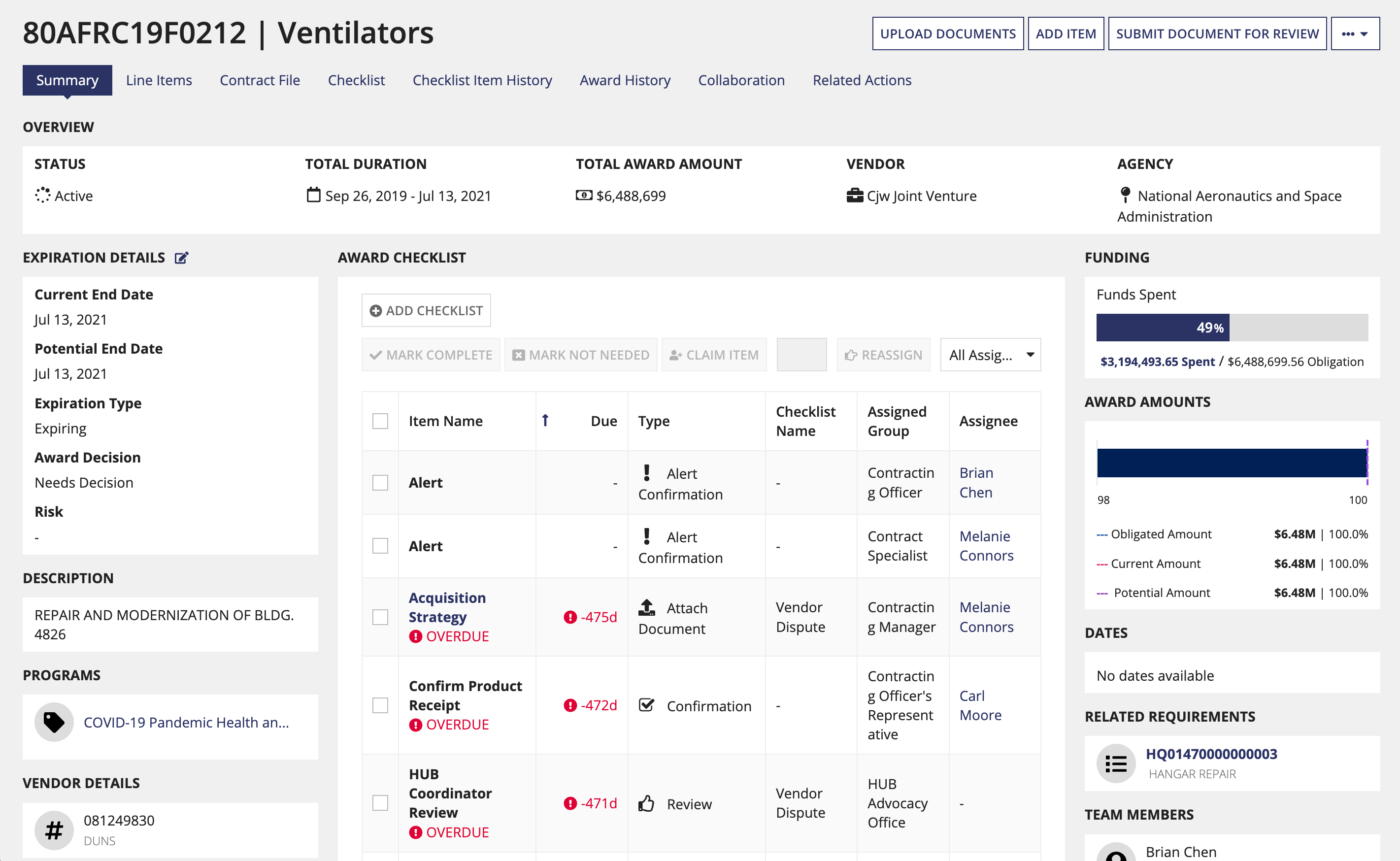
Task: Switch to the Summary tab
Action: coord(67,80)
